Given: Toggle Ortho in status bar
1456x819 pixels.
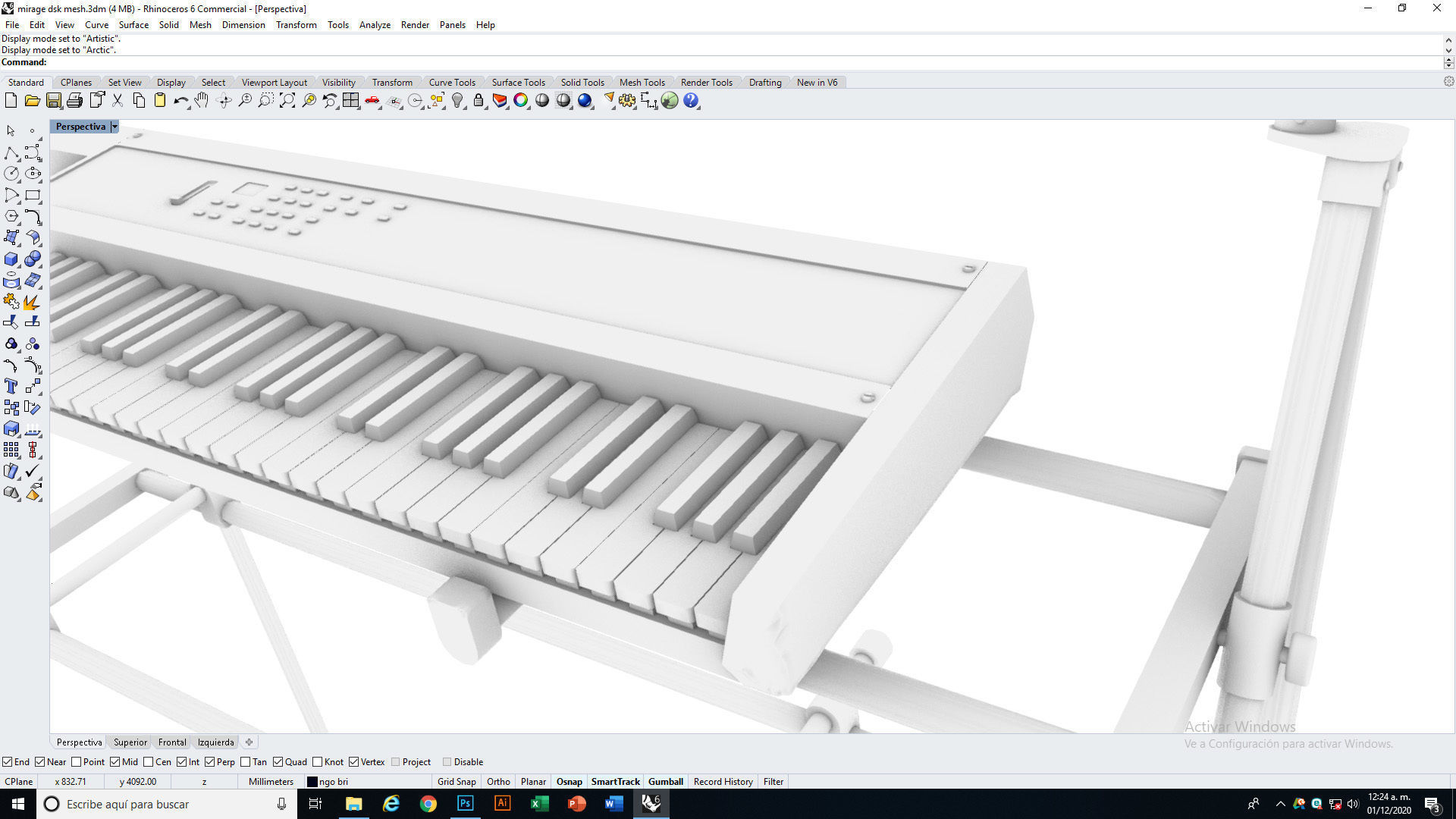Looking at the screenshot, I should tap(498, 782).
